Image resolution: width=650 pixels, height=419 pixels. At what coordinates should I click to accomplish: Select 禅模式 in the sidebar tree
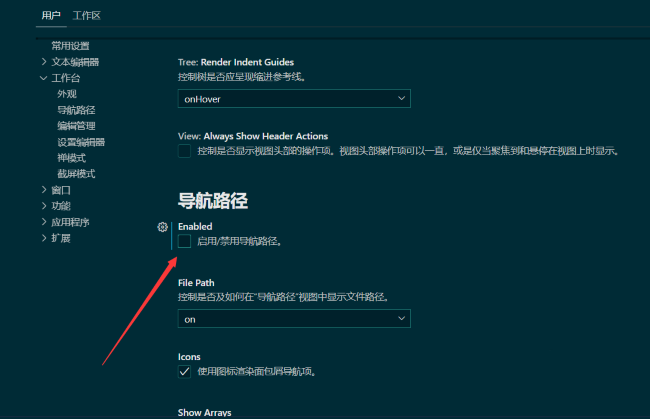[x=71, y=158]
